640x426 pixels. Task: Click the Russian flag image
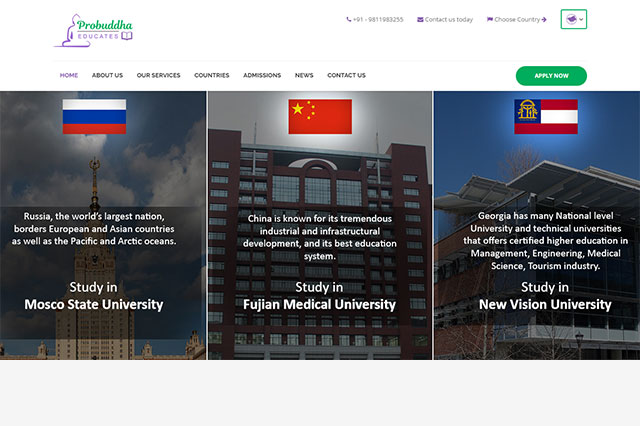94,117
